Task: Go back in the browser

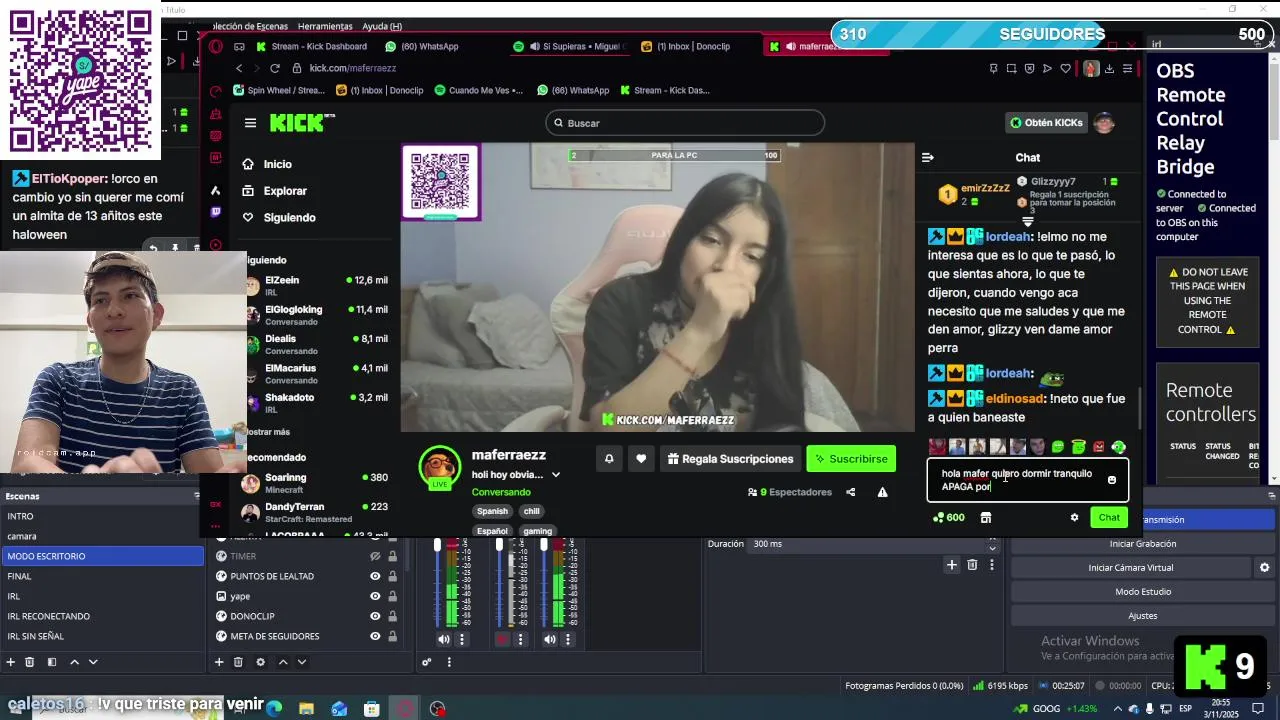Action: click(x=239, y=68)
